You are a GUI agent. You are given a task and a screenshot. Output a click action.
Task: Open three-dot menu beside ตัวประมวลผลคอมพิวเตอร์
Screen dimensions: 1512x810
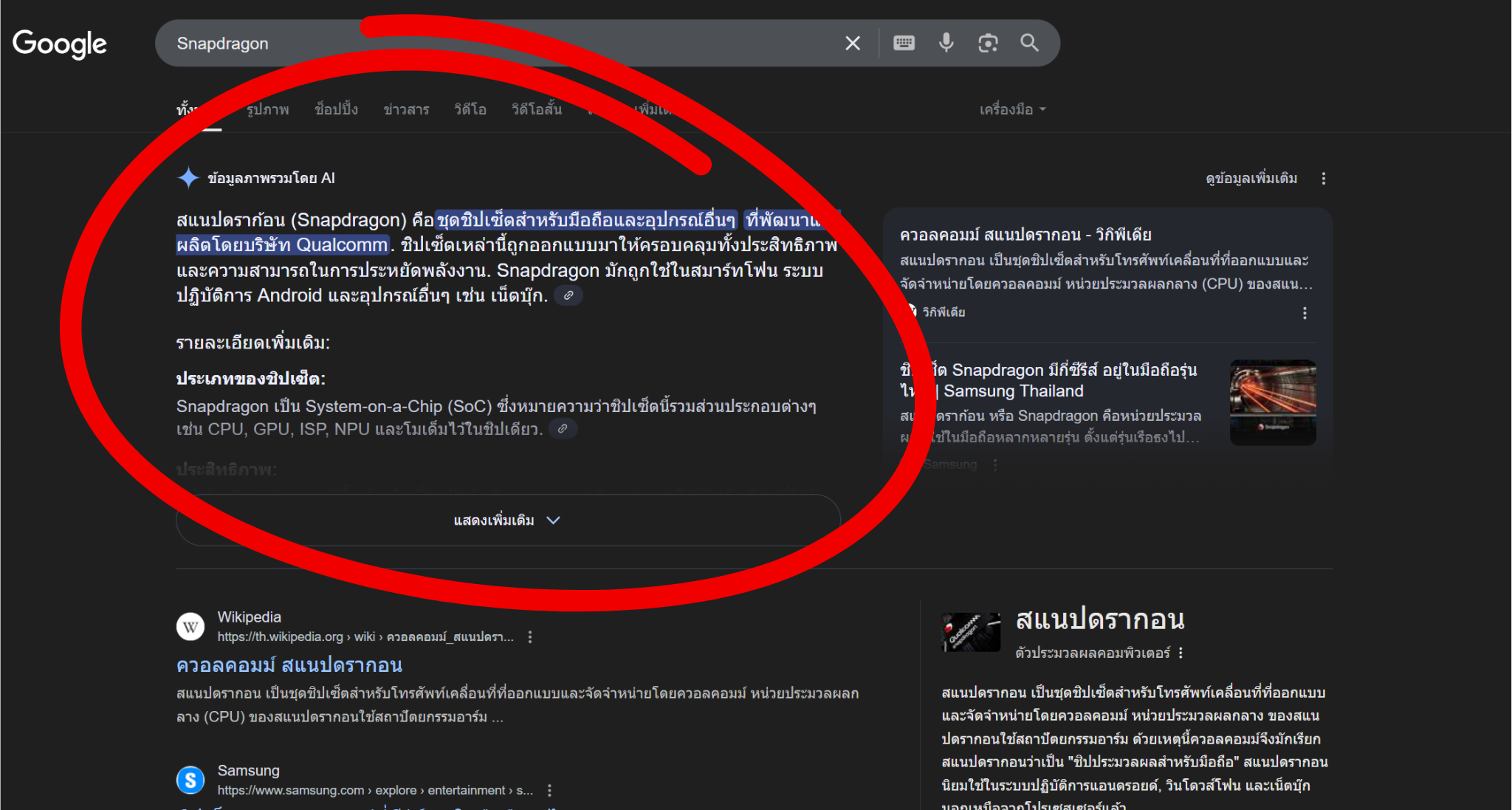pos(1181,653)
